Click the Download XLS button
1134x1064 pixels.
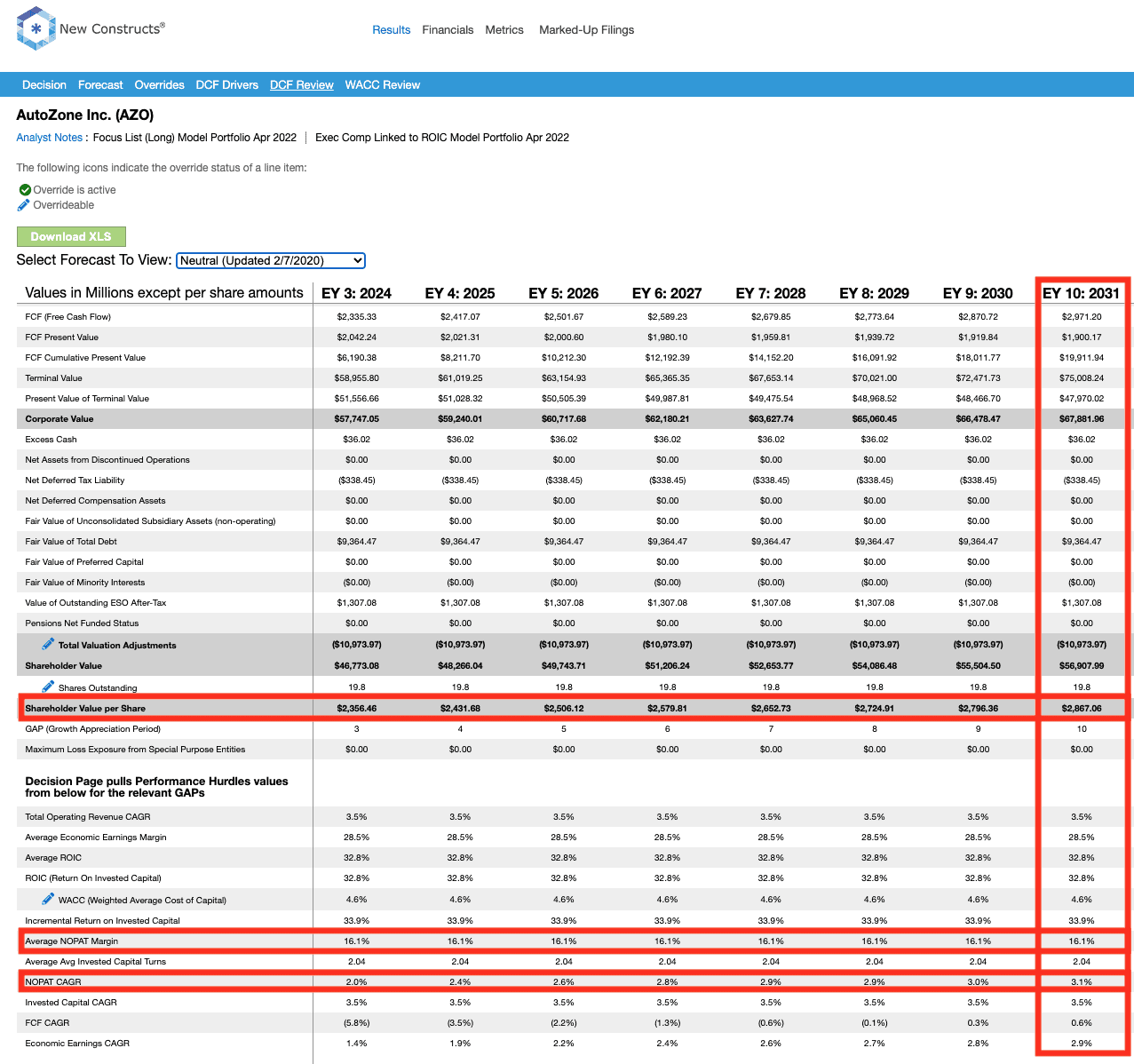tap(71, 236)
